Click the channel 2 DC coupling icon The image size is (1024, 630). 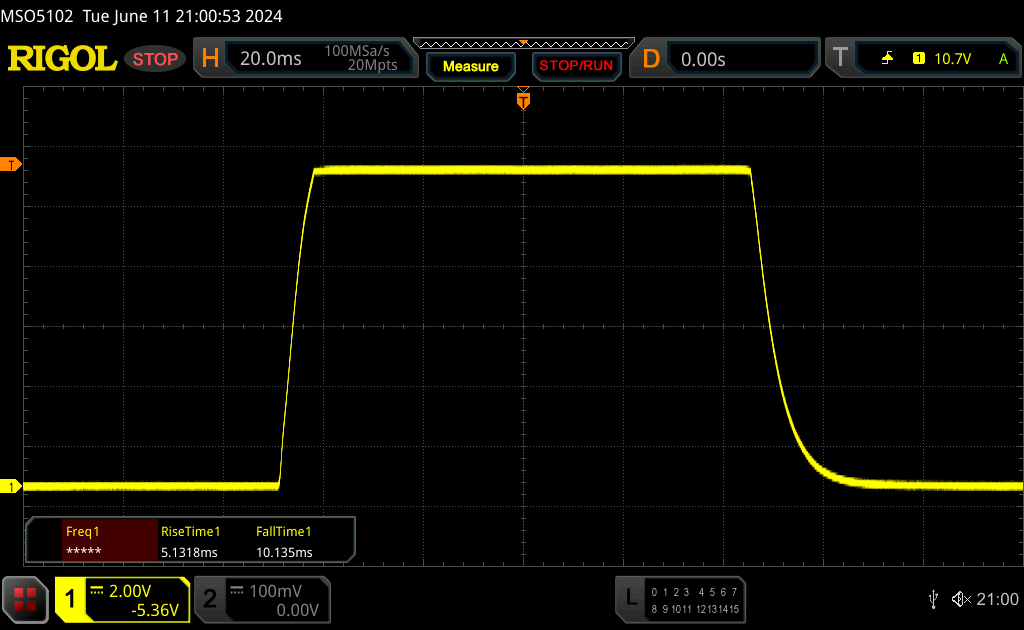point(236,591)
